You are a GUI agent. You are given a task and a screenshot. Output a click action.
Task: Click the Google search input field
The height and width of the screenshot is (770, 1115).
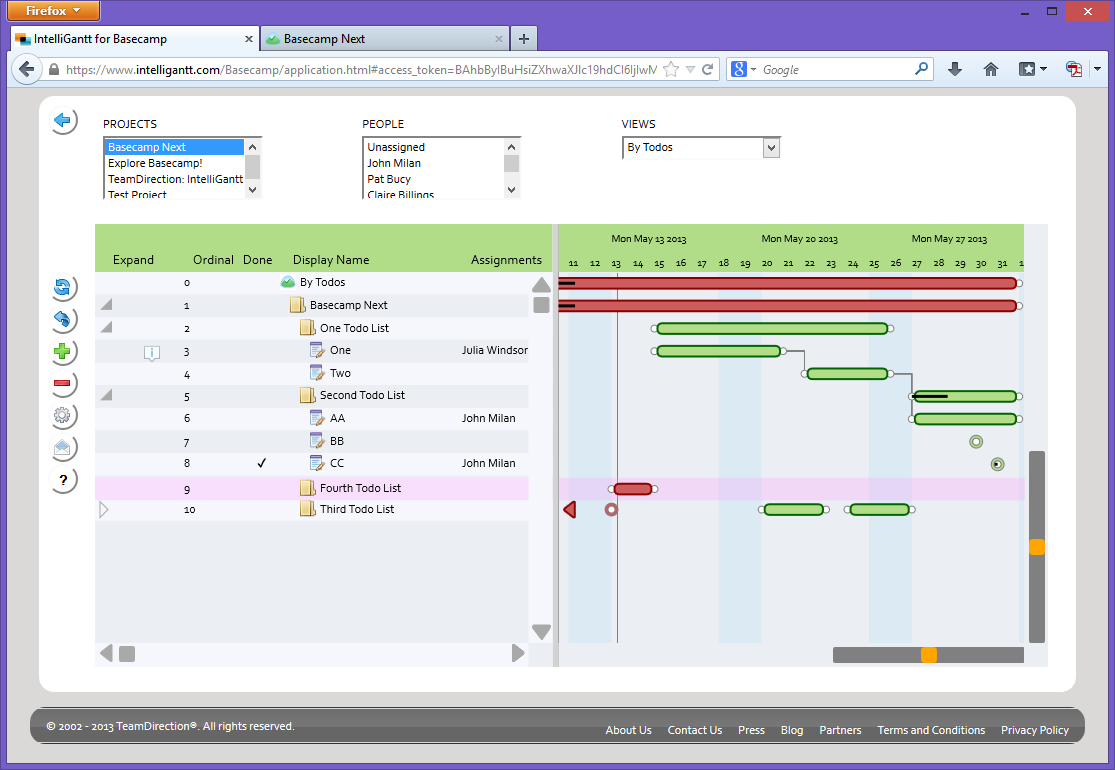836,69
